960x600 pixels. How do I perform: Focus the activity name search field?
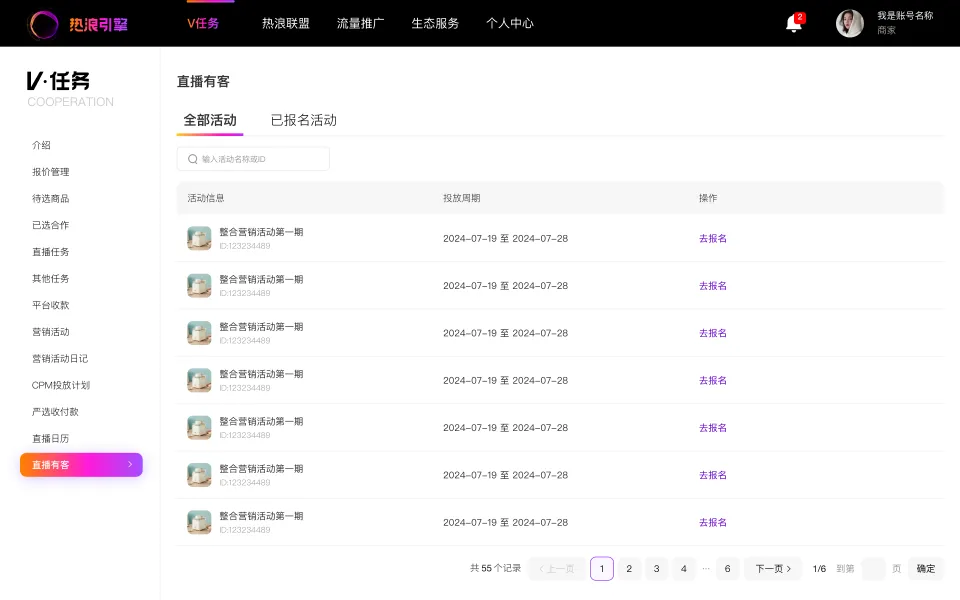coord(253,159)
